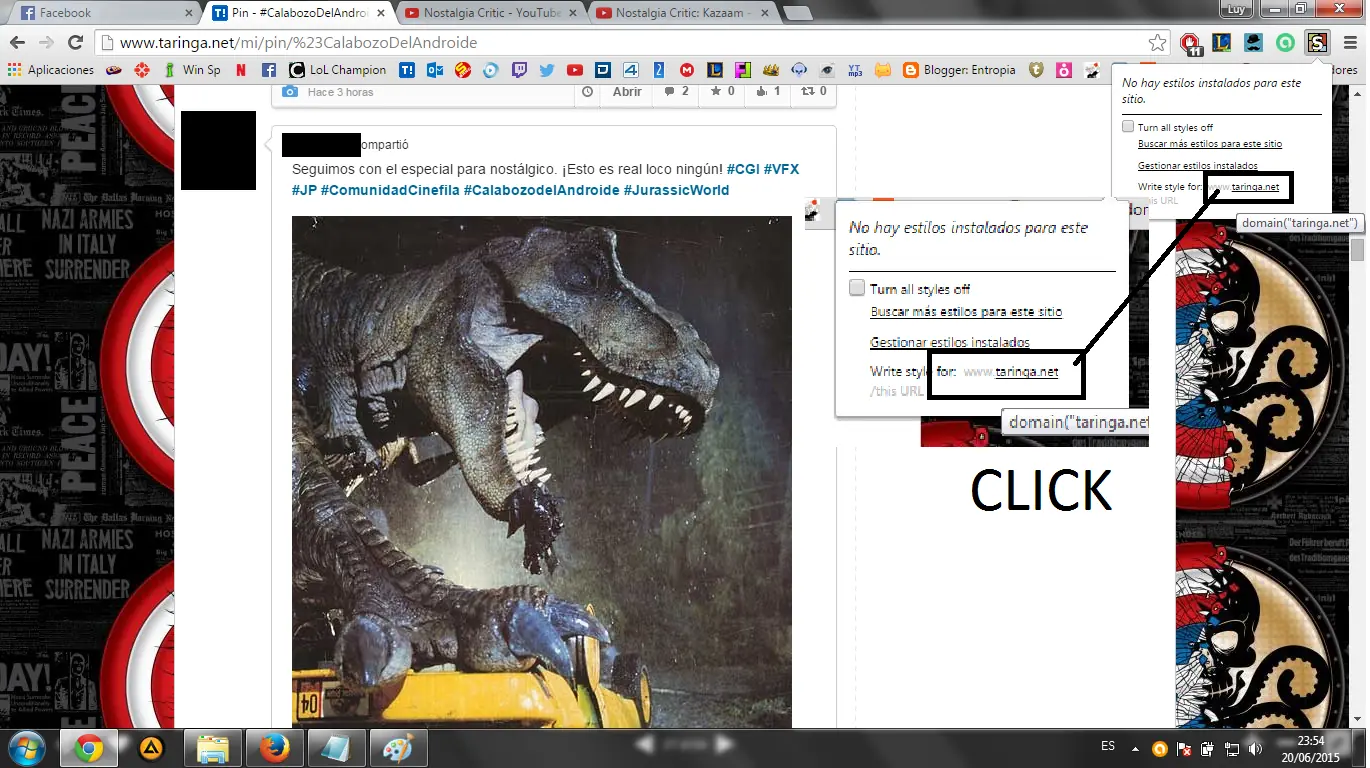Viewport: 1370px width, 768px height.
Task: Open the blue alien head bookmark
Action: (799, 70)
